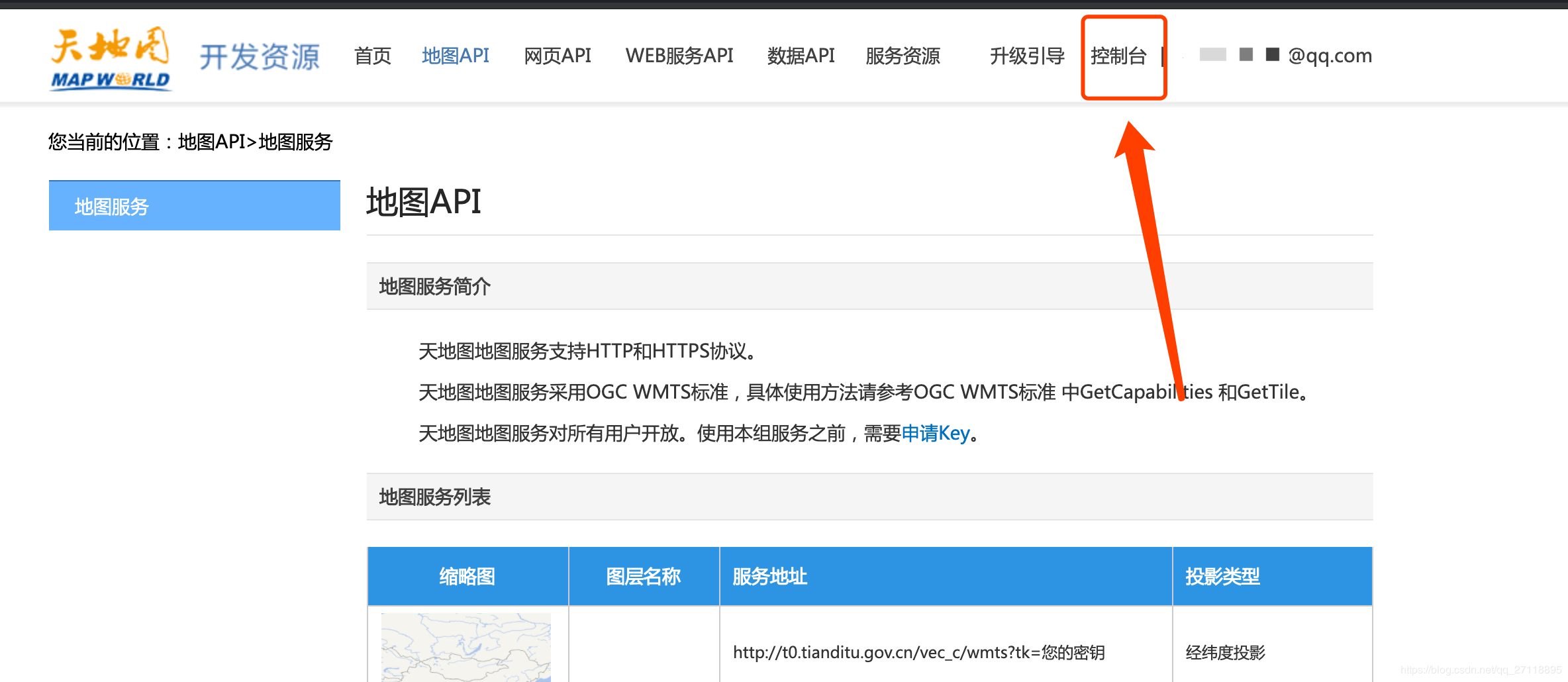Click the 图层名称 column header

(644, 576)
